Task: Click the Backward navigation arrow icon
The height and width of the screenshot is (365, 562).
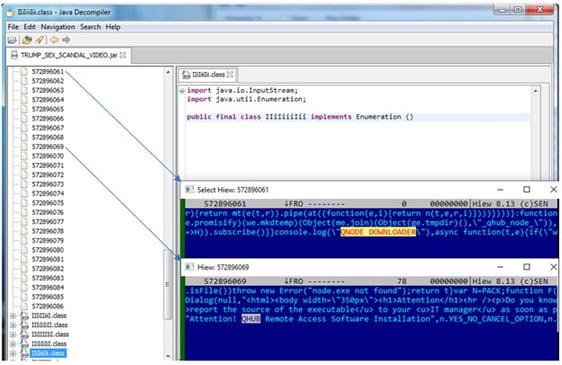Action: click(x=54, y=40)
